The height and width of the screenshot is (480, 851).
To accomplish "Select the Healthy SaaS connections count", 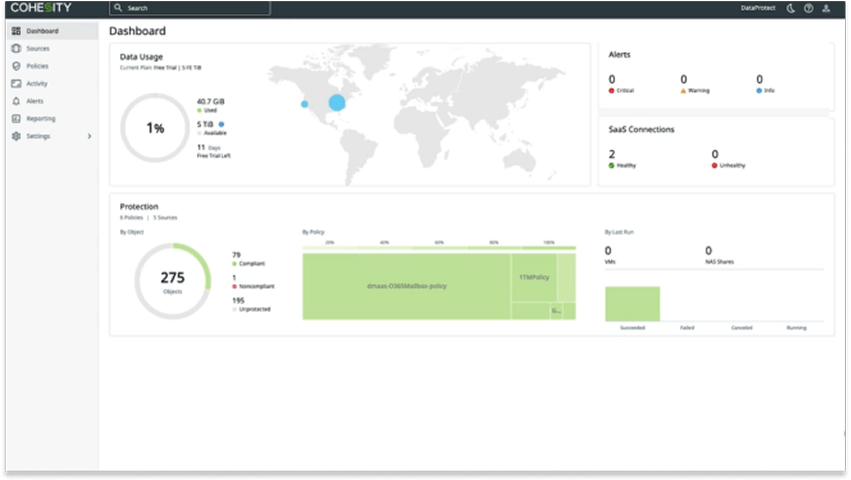I will coord(612,154).
